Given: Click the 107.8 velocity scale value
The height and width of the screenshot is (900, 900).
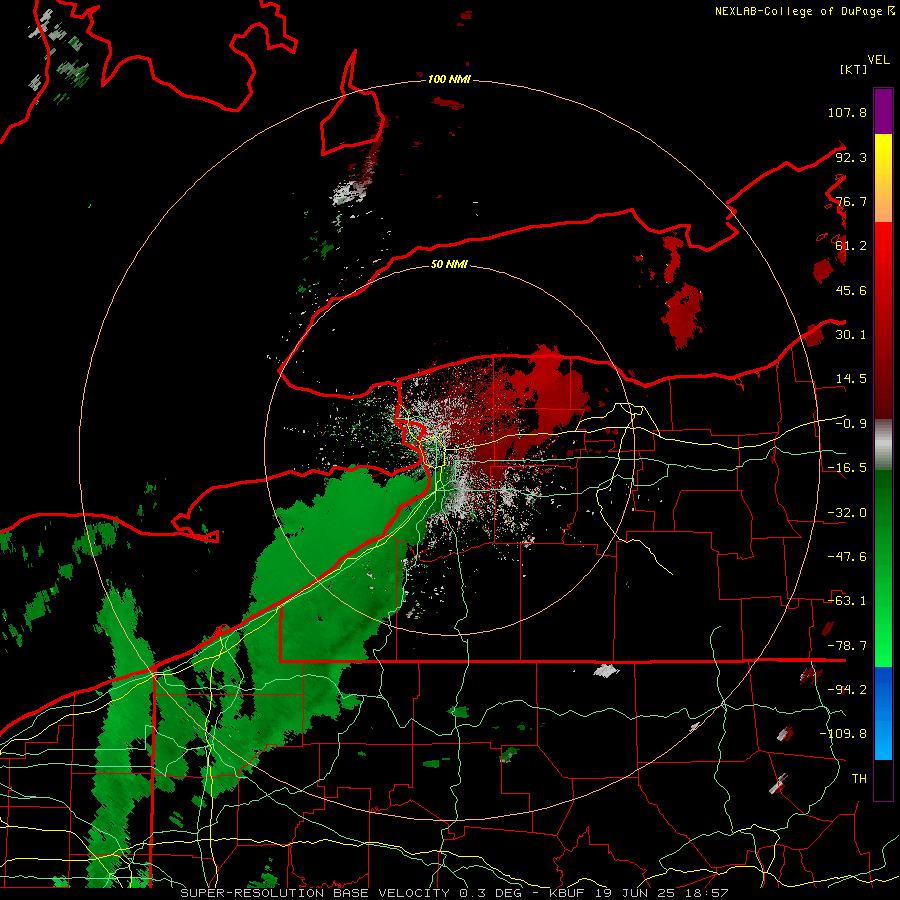Looking at the screenshot, I should pos(847,112).
